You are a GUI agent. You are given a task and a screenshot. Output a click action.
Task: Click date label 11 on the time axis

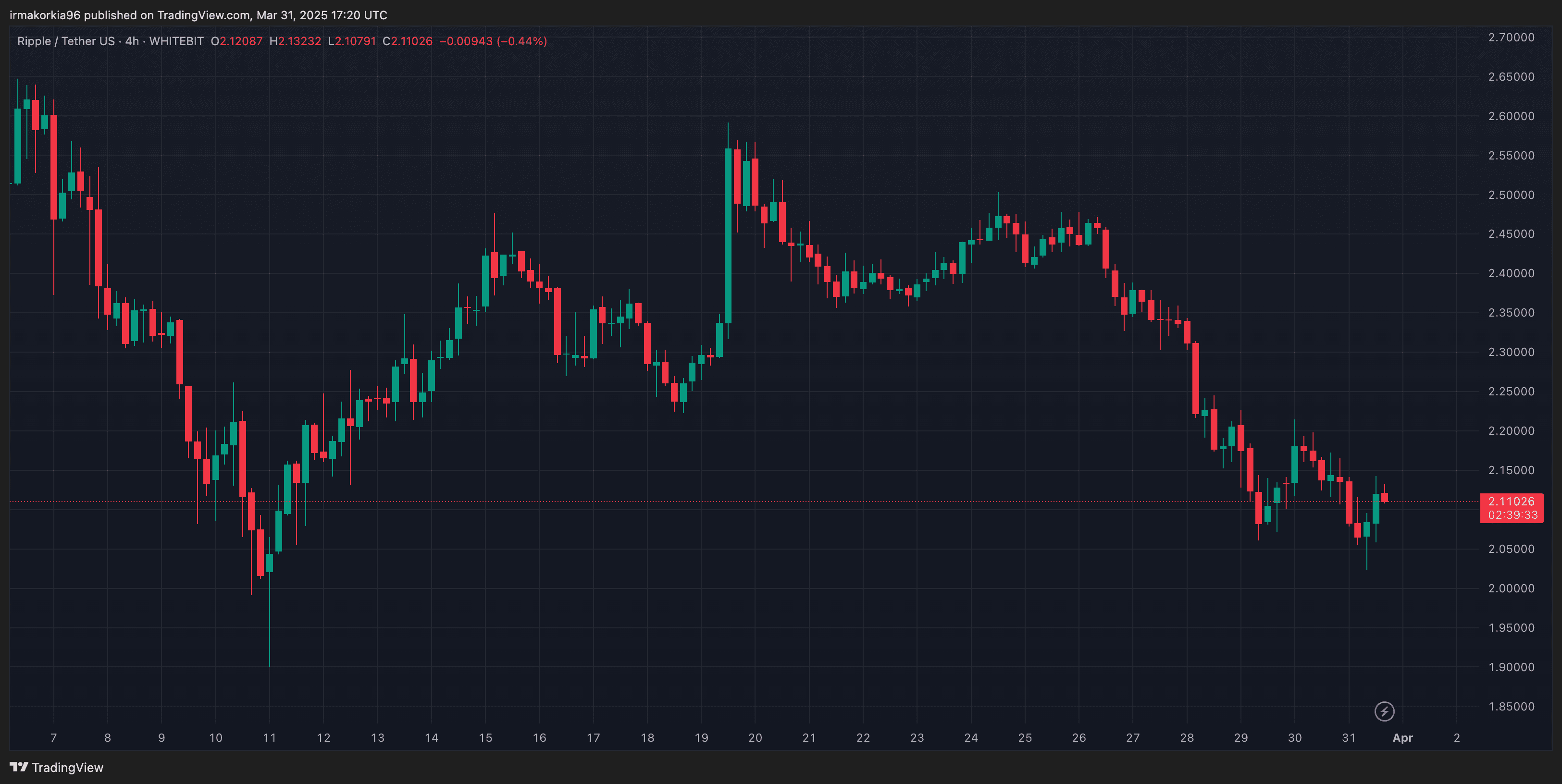270,738
